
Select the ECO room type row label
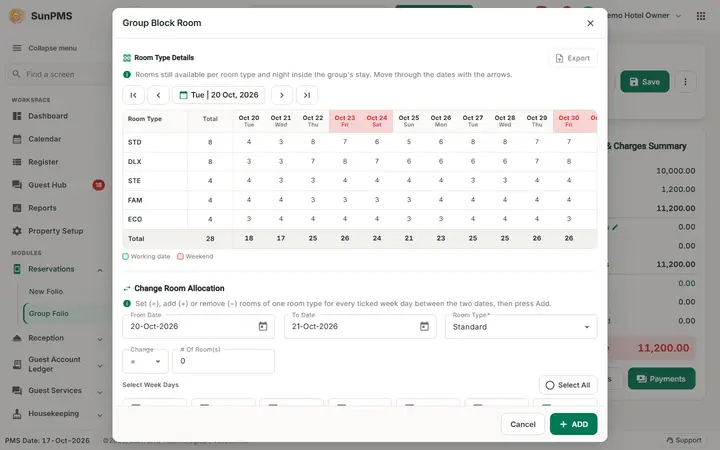(x=135, y=219)
